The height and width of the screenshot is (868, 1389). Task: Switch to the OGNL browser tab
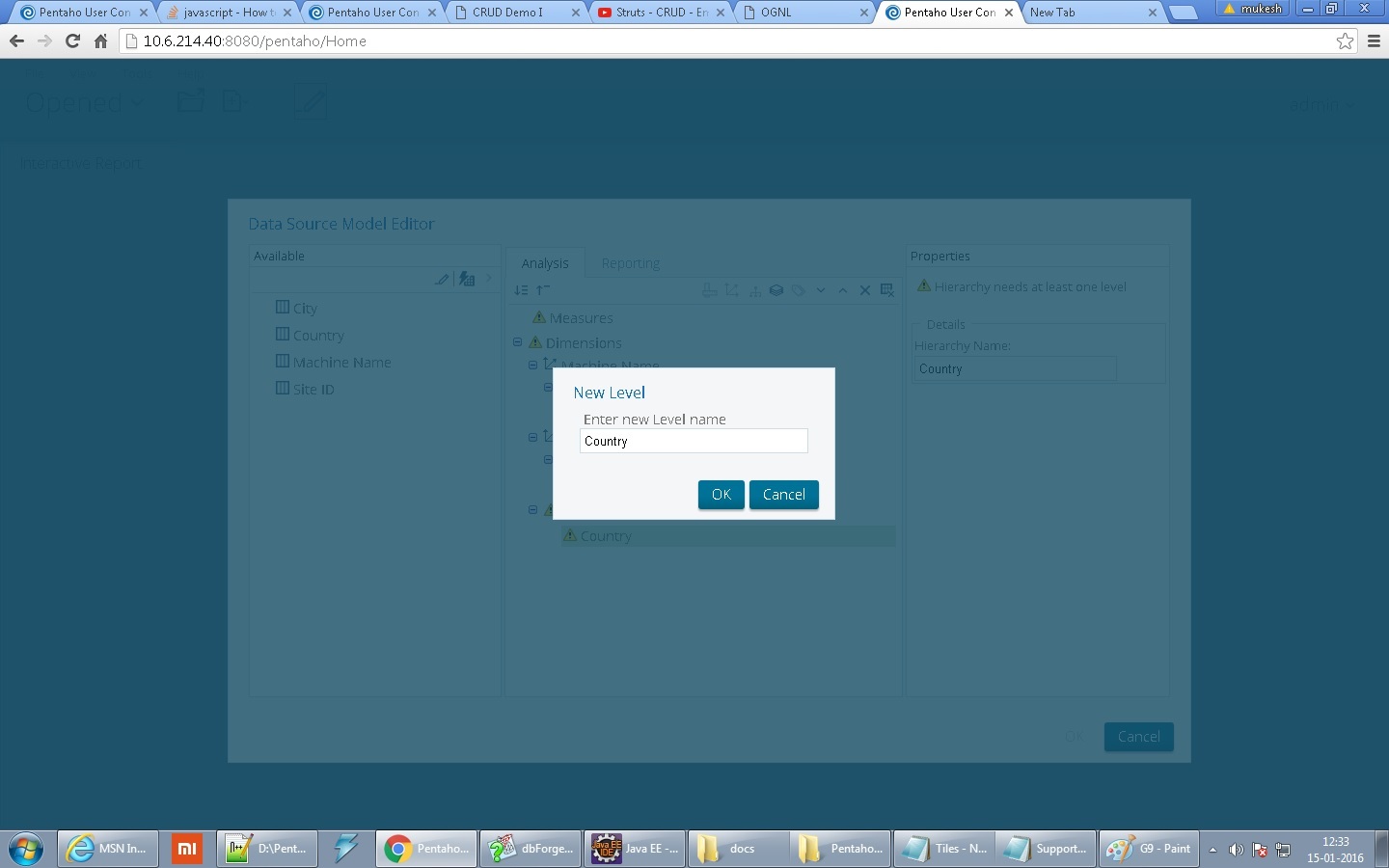pyautogui.click(x=805, y=13)
